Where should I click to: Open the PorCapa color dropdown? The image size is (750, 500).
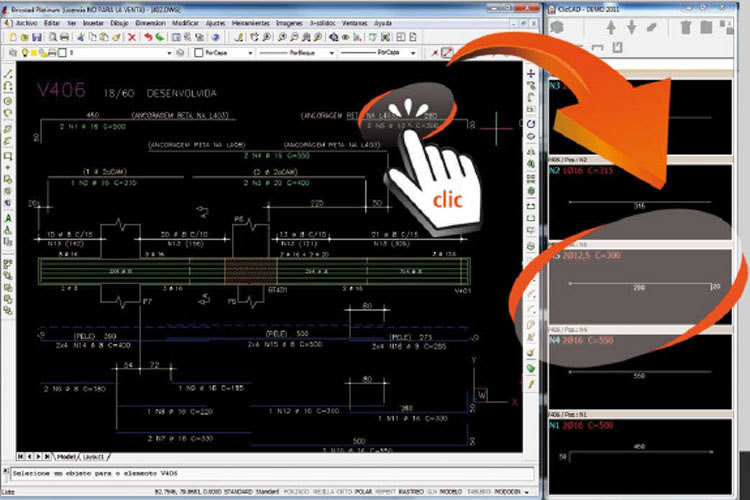click(x=250, y=53)
